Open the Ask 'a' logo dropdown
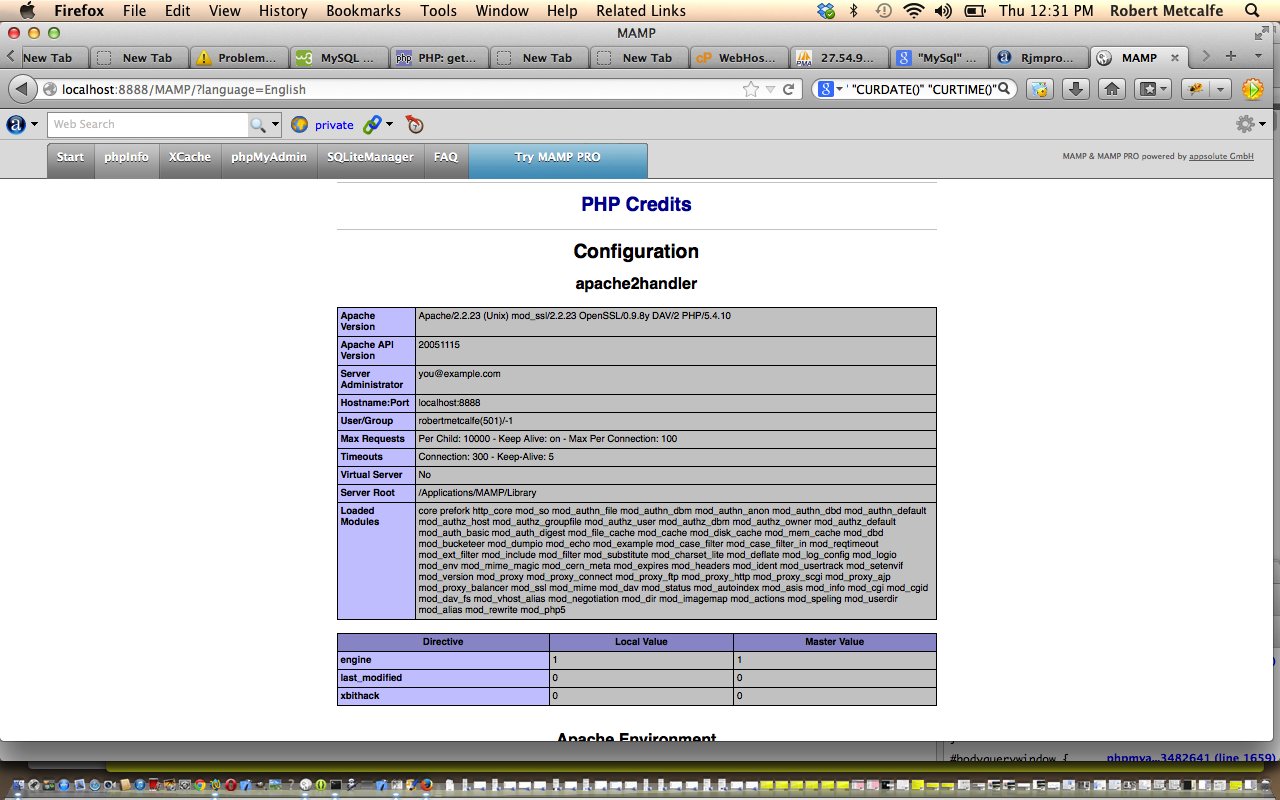Screen dimensions: 1280x800 (22, 125)
